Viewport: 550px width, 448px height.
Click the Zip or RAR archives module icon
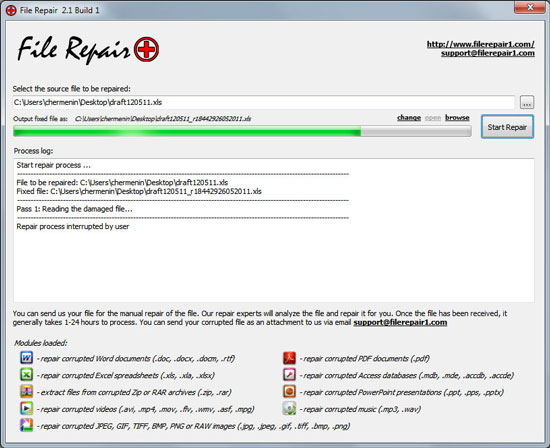tap(27, 392)
